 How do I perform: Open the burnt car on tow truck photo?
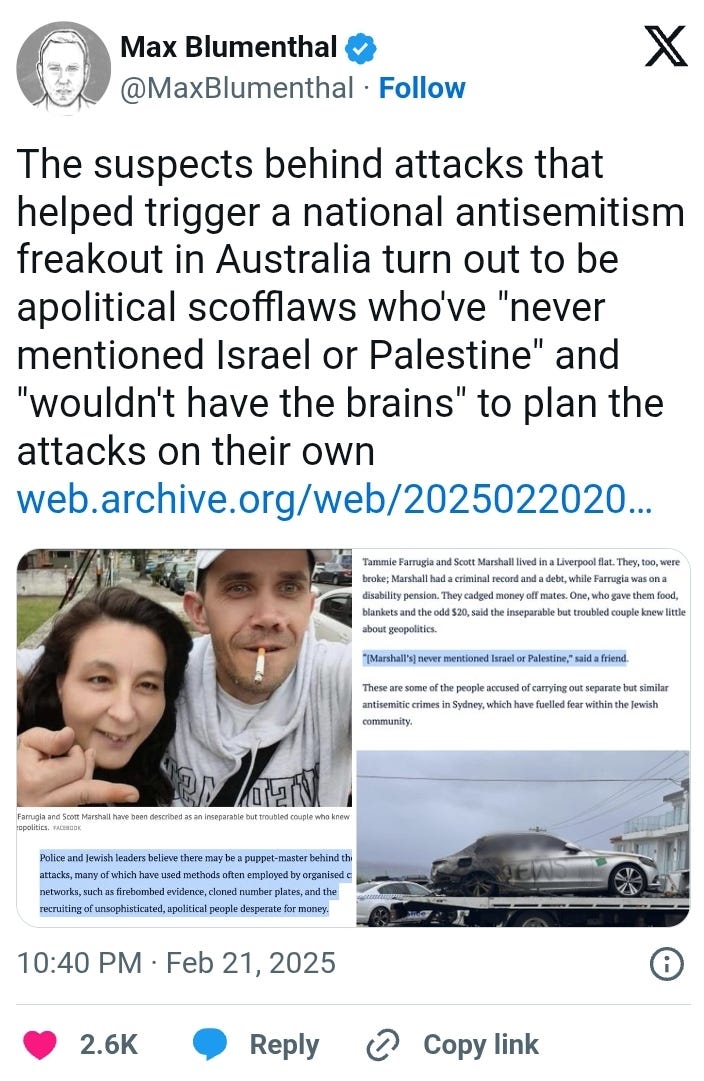pos(523,838)
